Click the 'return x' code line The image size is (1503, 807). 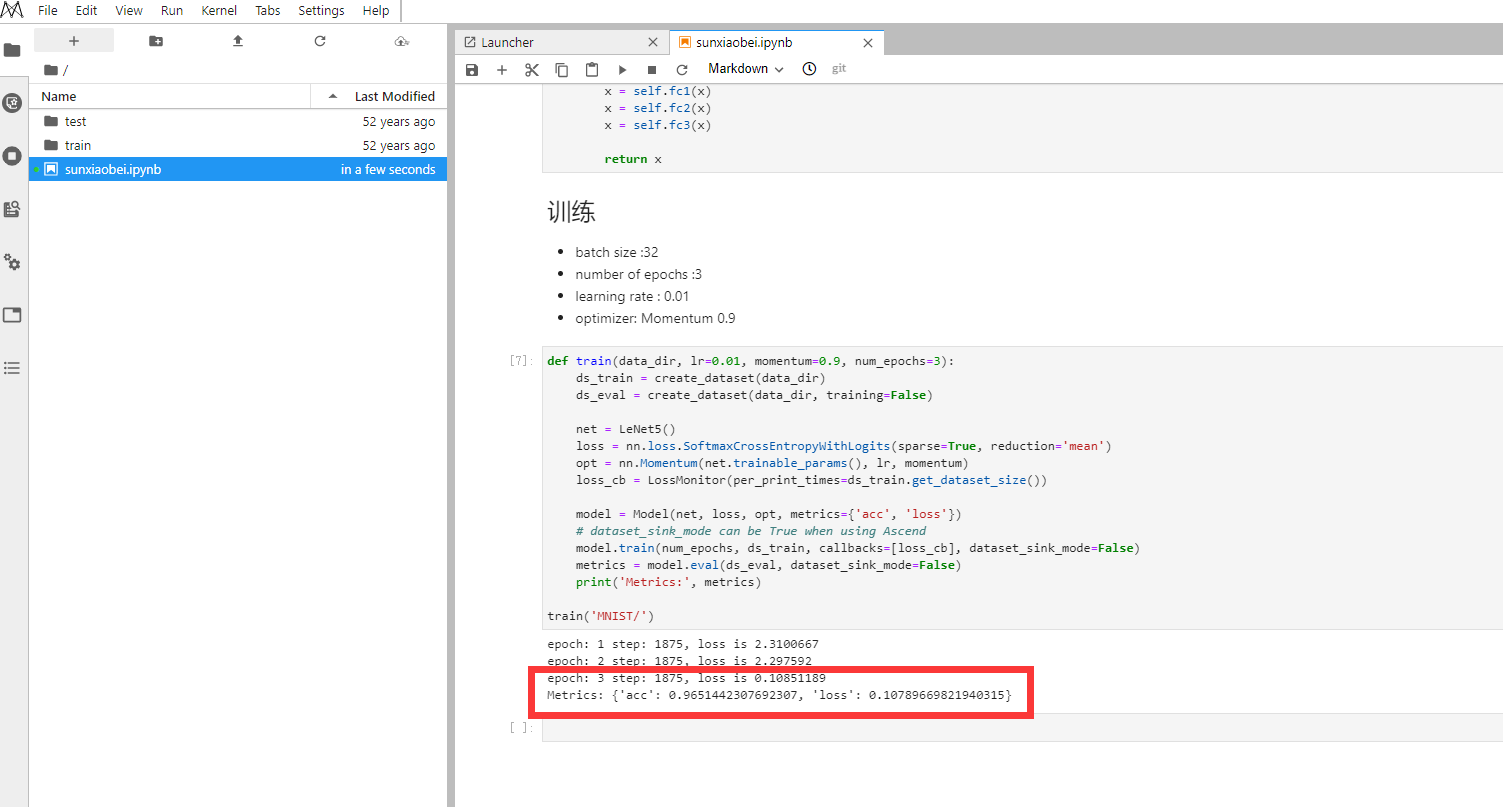pyautogui.click(x=633, y=159)
